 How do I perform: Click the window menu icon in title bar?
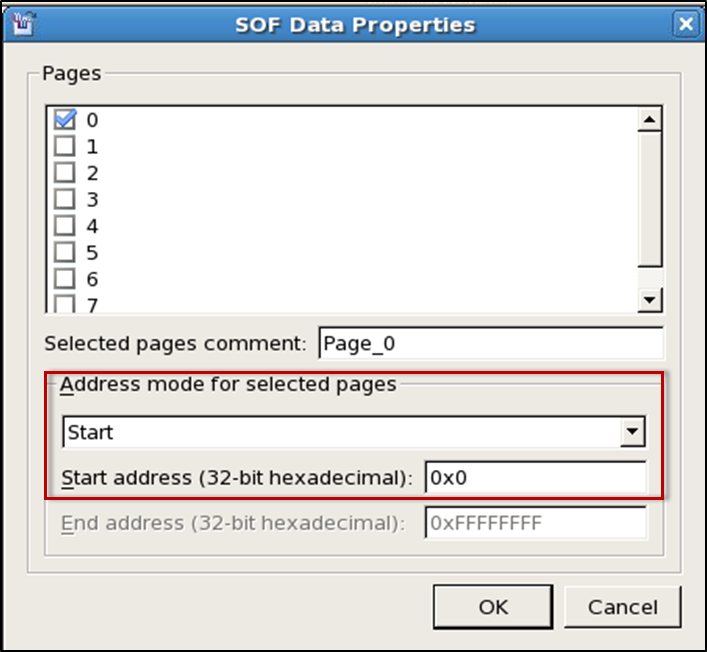(x=20, y=22)
